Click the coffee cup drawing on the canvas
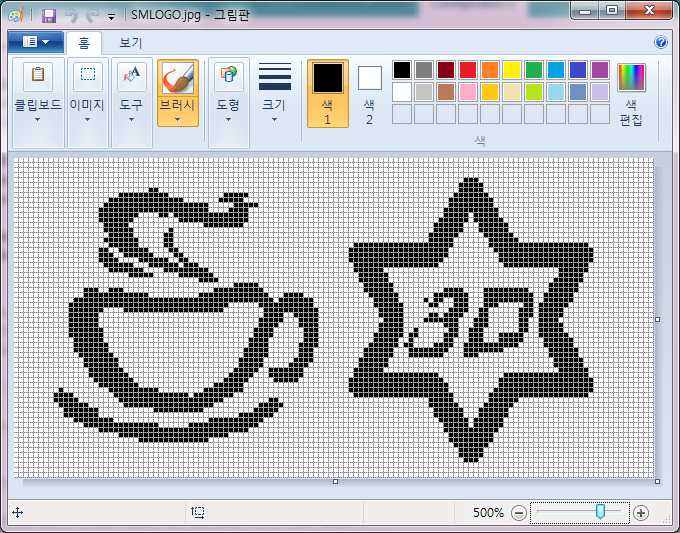This screenshot has width=680, height=533. pyautogui.click(x=186, y=316)
